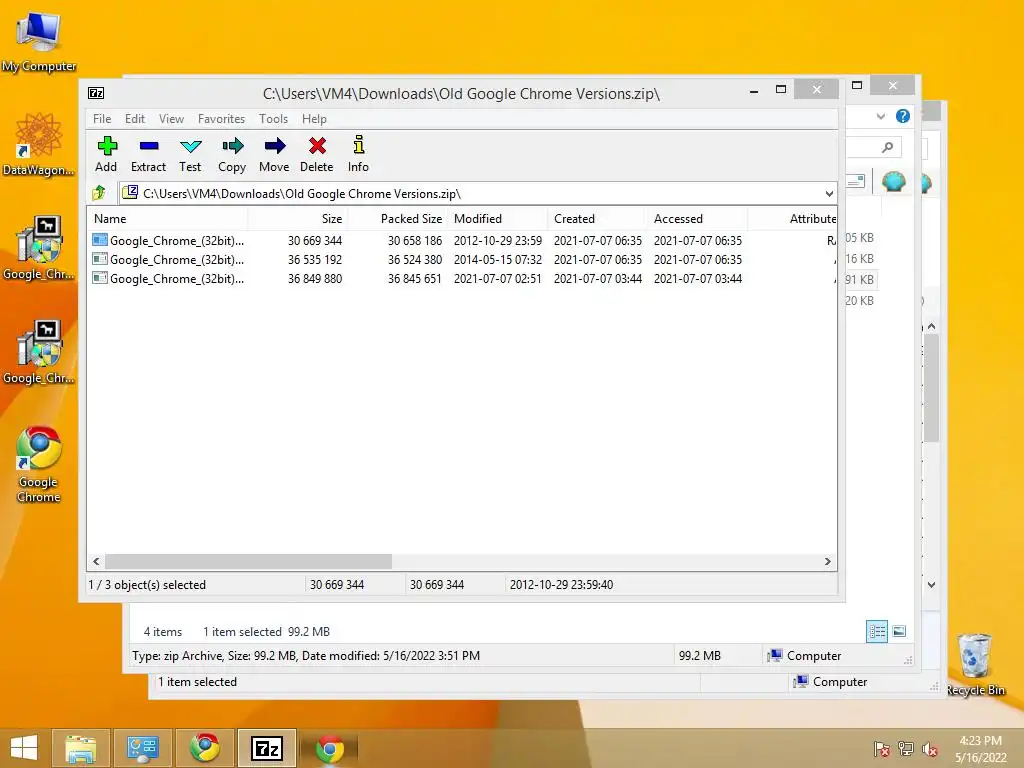Open the Help menu

pos(314,119)
